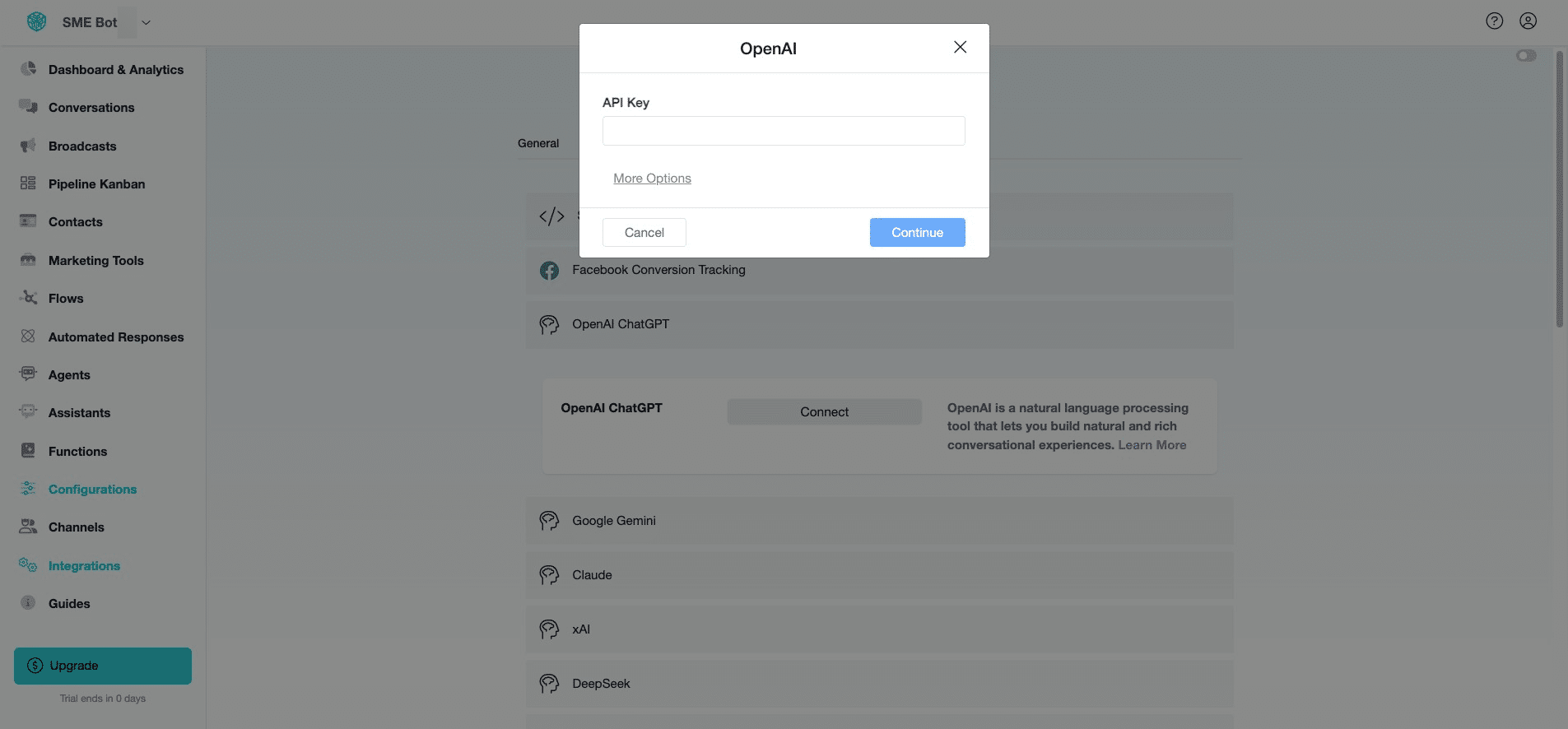Viewport: 1568px width, 729px height.
Task: Go to Conversations section
Action: coord(91,108)
